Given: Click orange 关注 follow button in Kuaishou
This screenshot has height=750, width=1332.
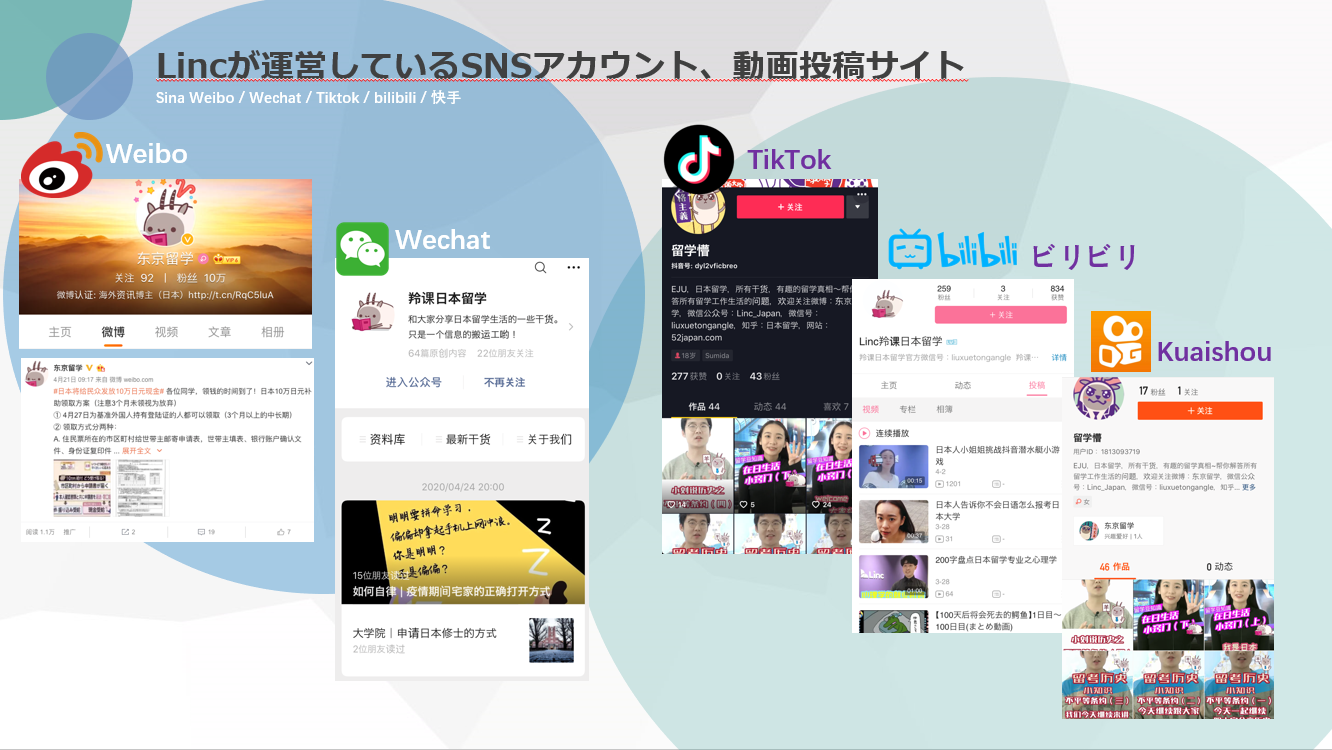Looking at the screenshot, I should (1200, 410).
